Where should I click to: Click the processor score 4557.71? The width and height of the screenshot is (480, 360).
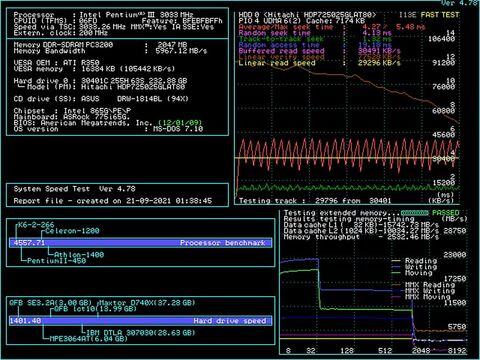click(x=29, y=243)
